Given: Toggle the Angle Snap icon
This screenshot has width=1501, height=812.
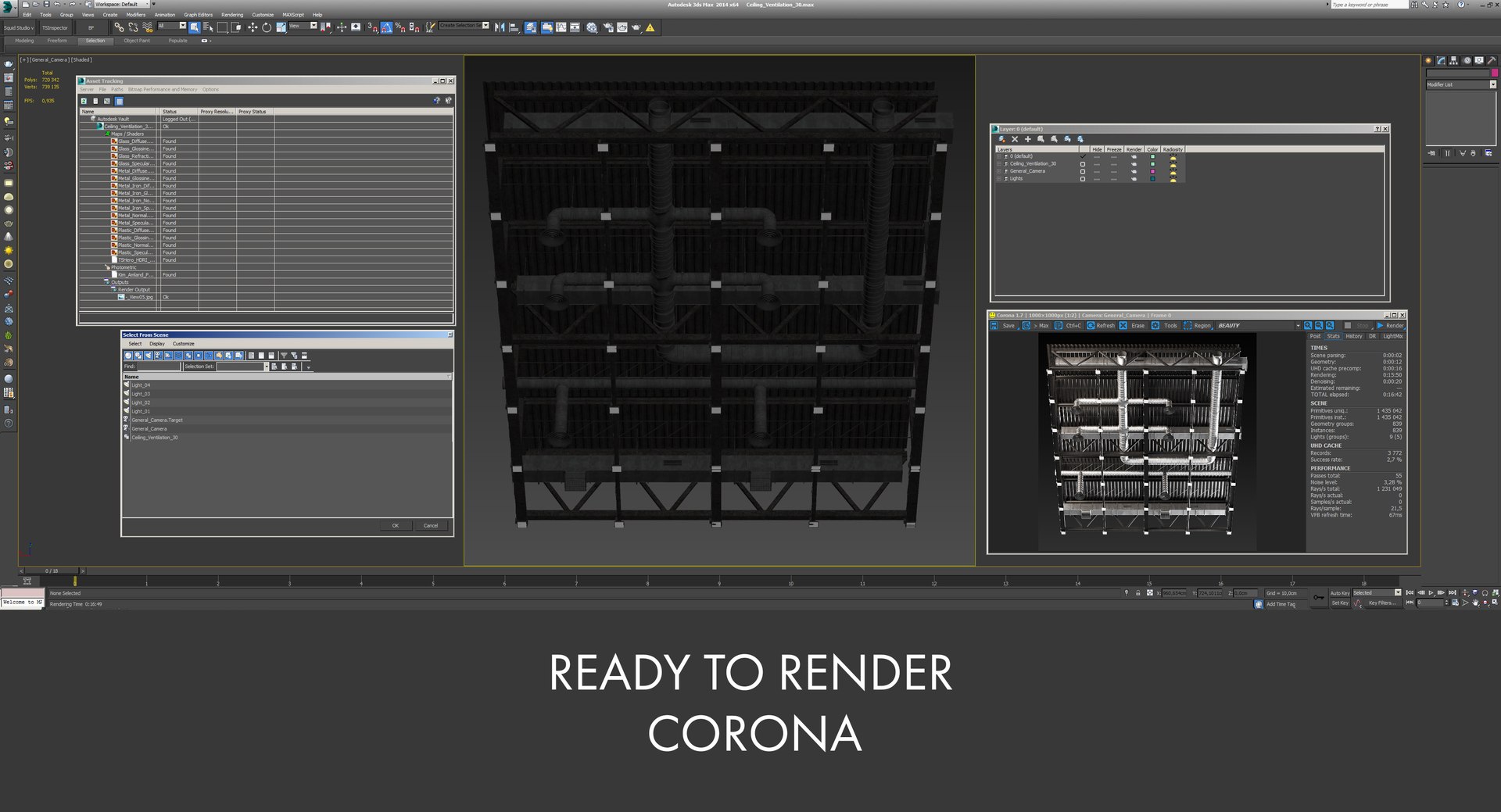Looking at the screenshot, I should pos(386,27).
